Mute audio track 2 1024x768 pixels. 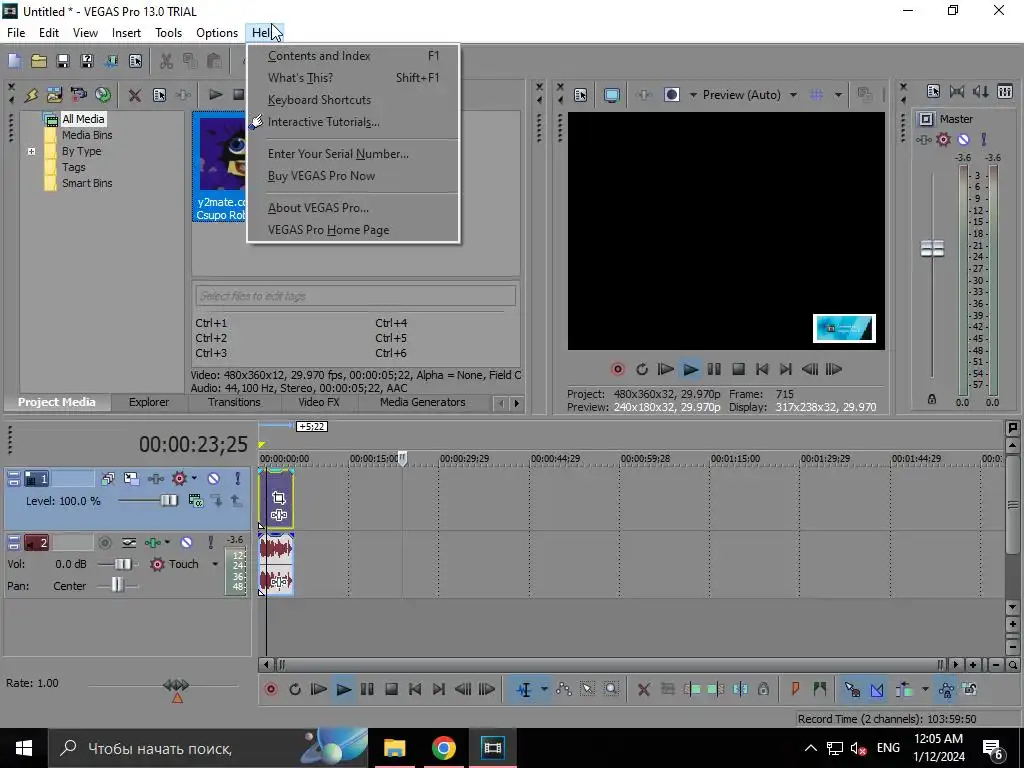(186, 543)
